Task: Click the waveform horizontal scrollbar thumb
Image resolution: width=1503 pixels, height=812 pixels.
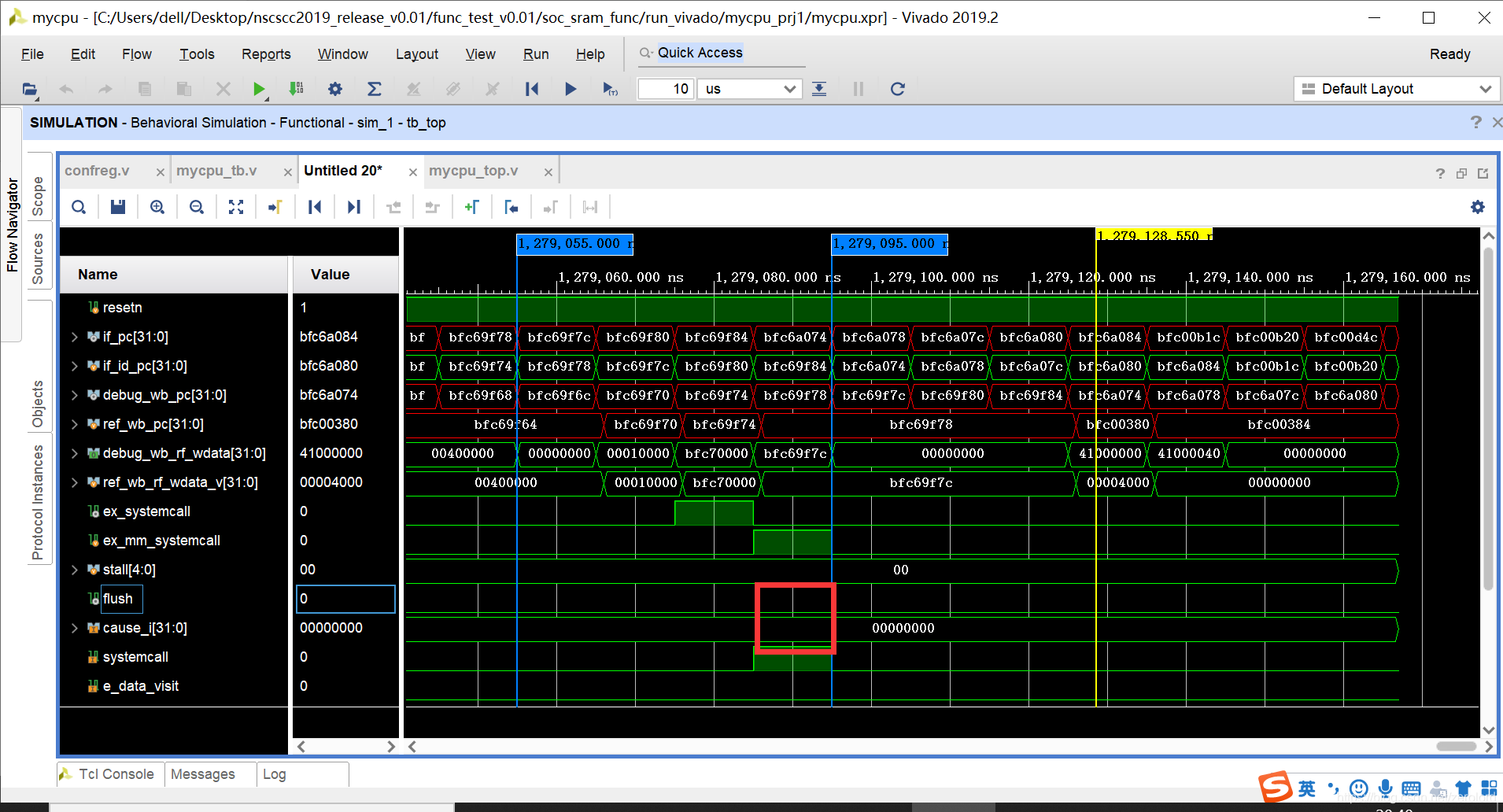Action: pos(1456,747)
